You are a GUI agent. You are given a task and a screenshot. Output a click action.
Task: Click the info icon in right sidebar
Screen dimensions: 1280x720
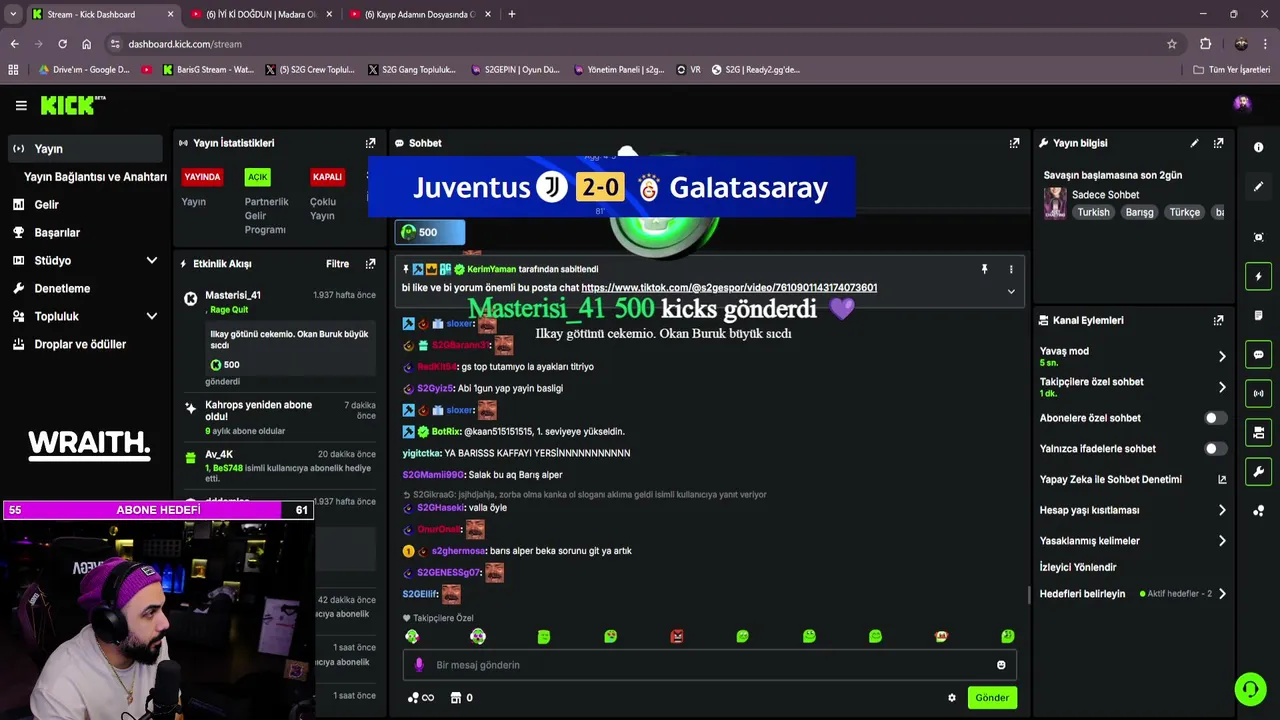pos(1258,147)
